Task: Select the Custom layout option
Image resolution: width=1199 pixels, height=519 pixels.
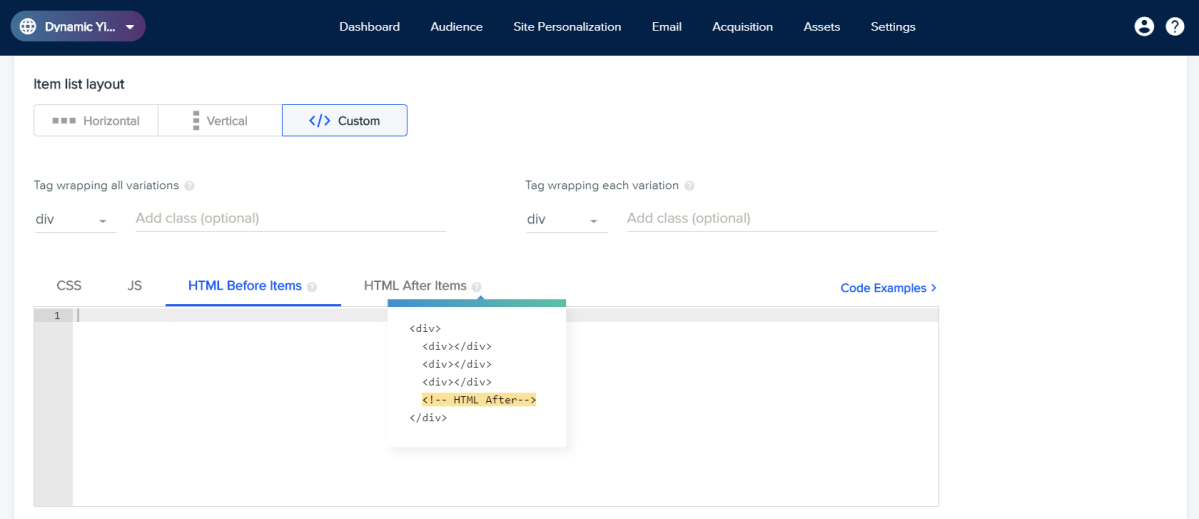Action: coord(345,121)
